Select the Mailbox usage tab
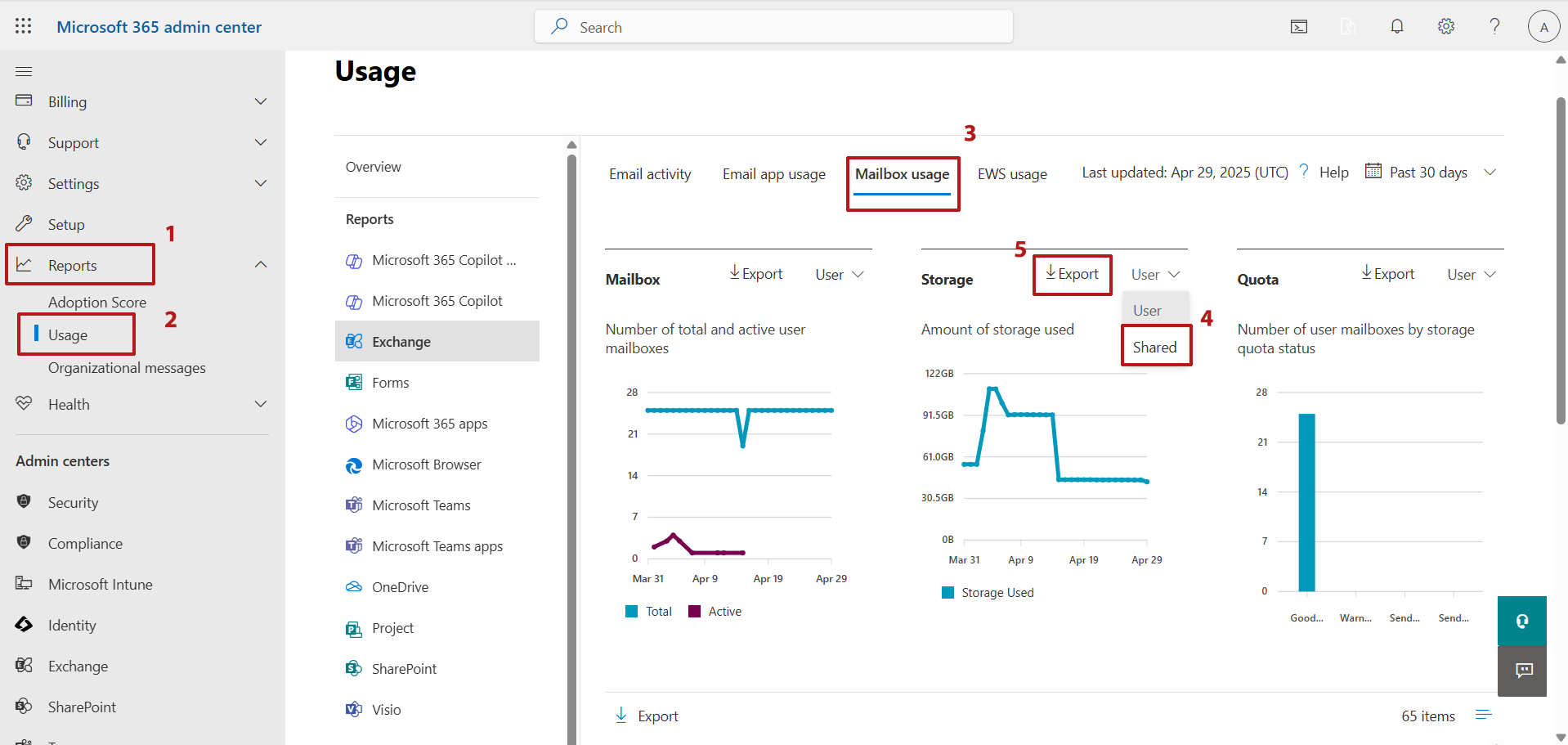 point(903,174)
